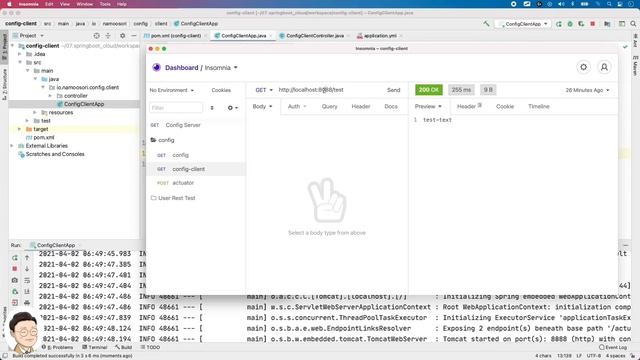Click the Apple menu icon
This screenshot has height=360, width=640.
9,4
